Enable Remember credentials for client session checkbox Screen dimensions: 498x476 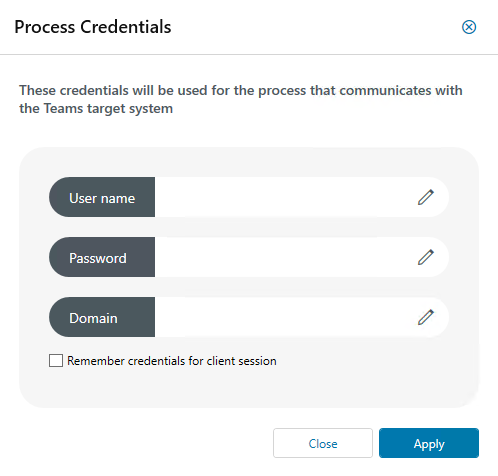pos(56,361)
